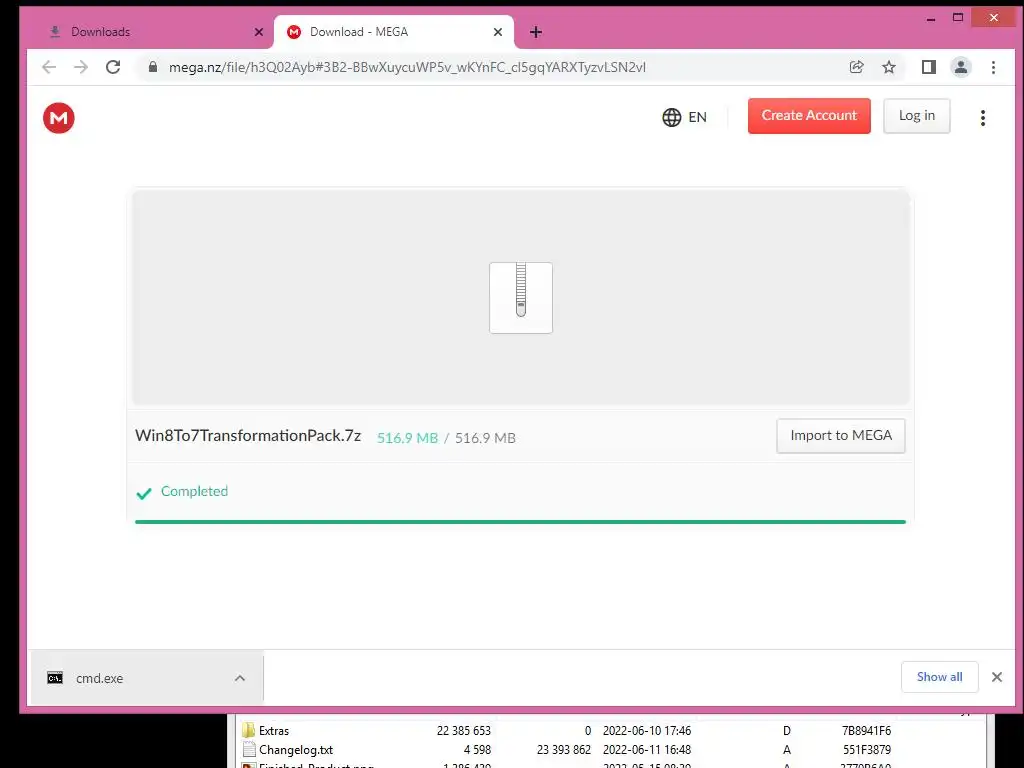Screen dimensions: 1024x768
Task: Go back with the browser back arrow
Action: point(49,67)
